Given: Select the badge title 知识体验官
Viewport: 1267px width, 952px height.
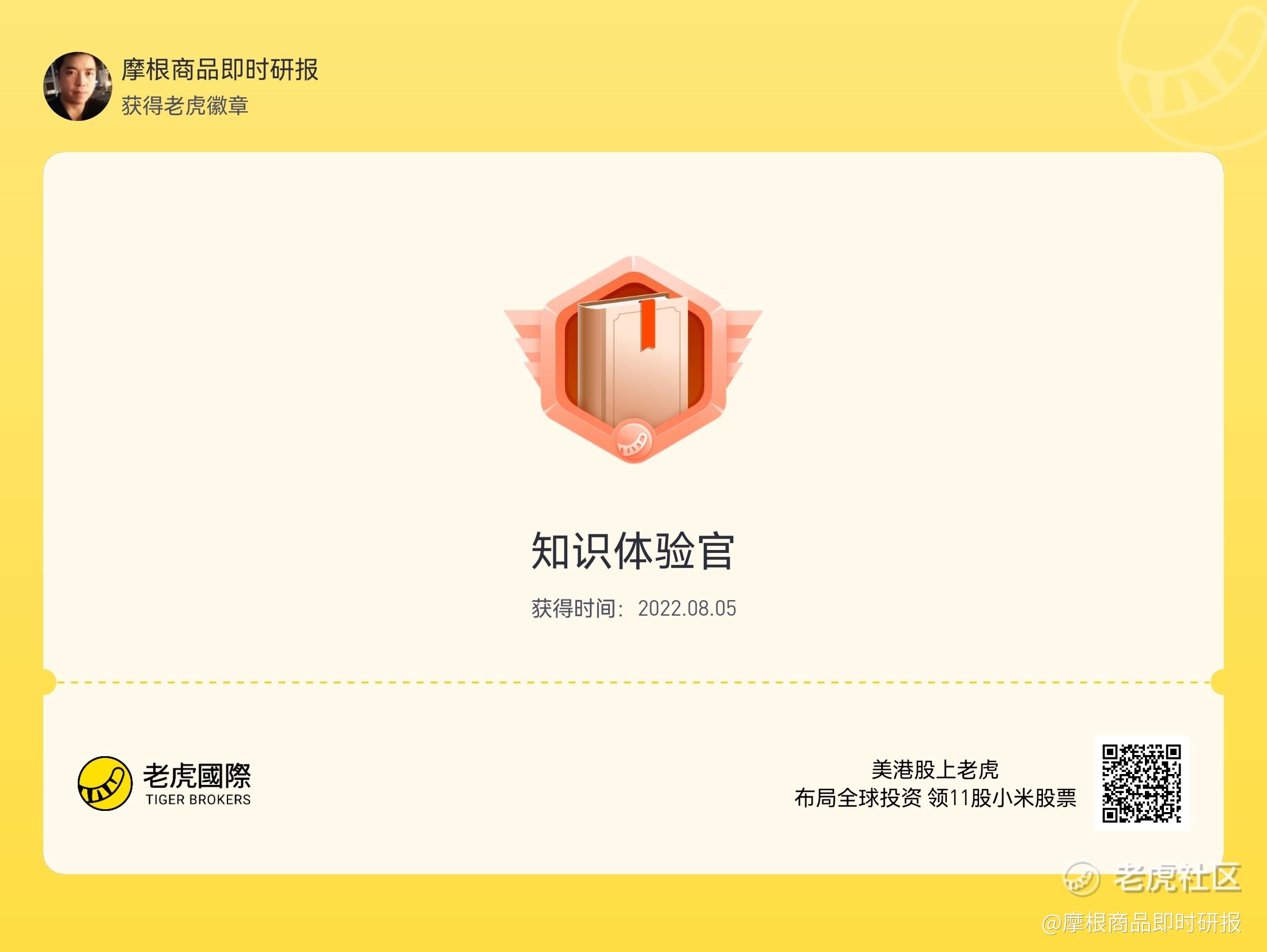Looking at the screenshot, I should point(632,551).
